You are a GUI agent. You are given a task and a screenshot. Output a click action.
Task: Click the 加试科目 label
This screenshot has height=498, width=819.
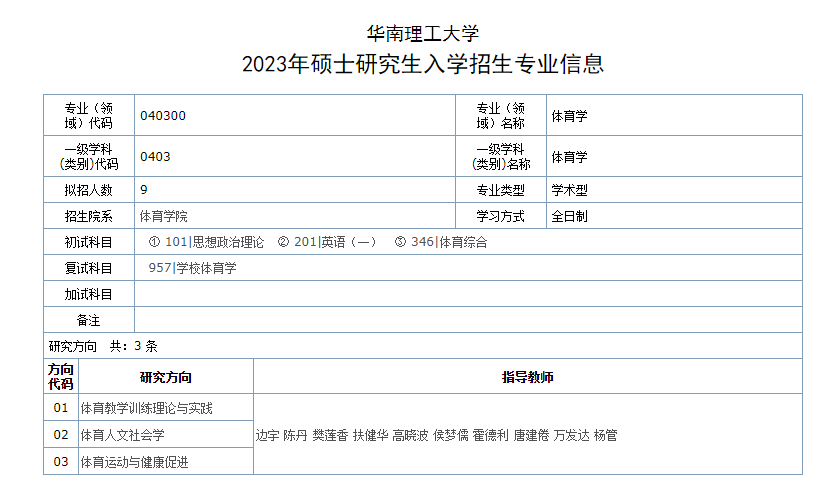89,294
